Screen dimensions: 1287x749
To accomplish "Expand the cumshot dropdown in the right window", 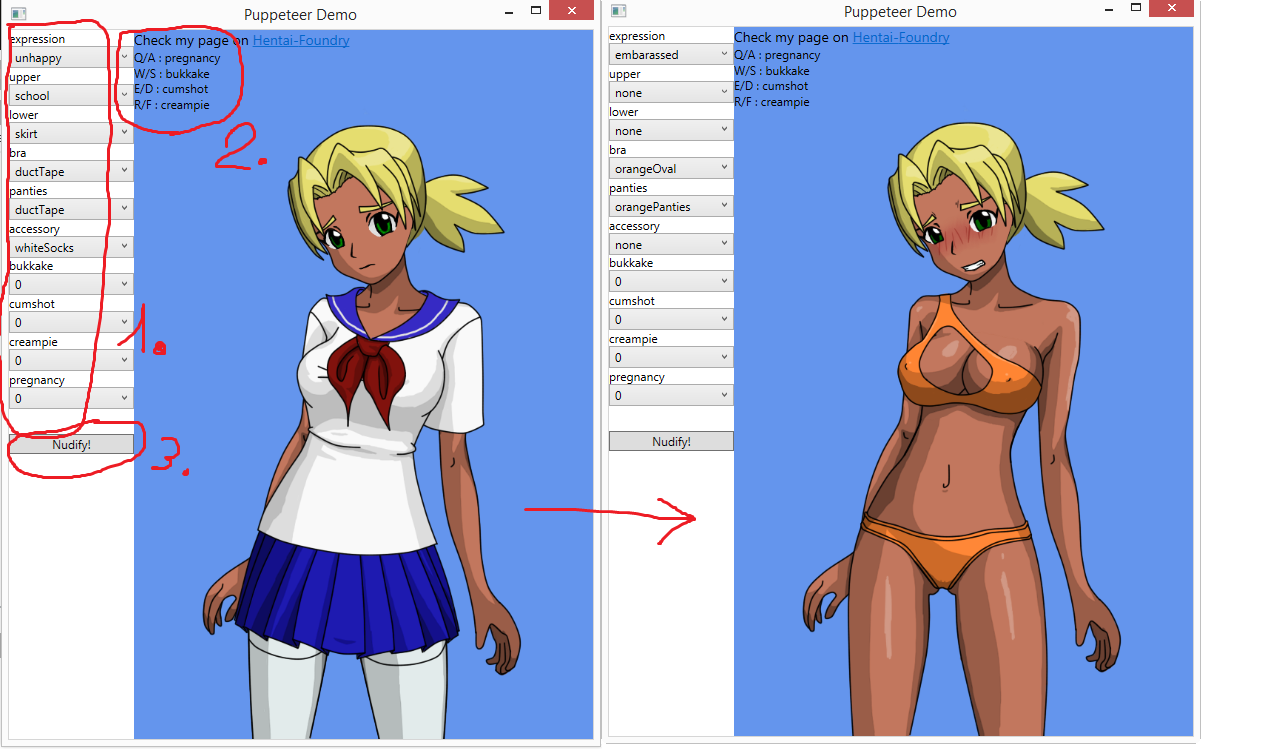I will click(671, 320).
